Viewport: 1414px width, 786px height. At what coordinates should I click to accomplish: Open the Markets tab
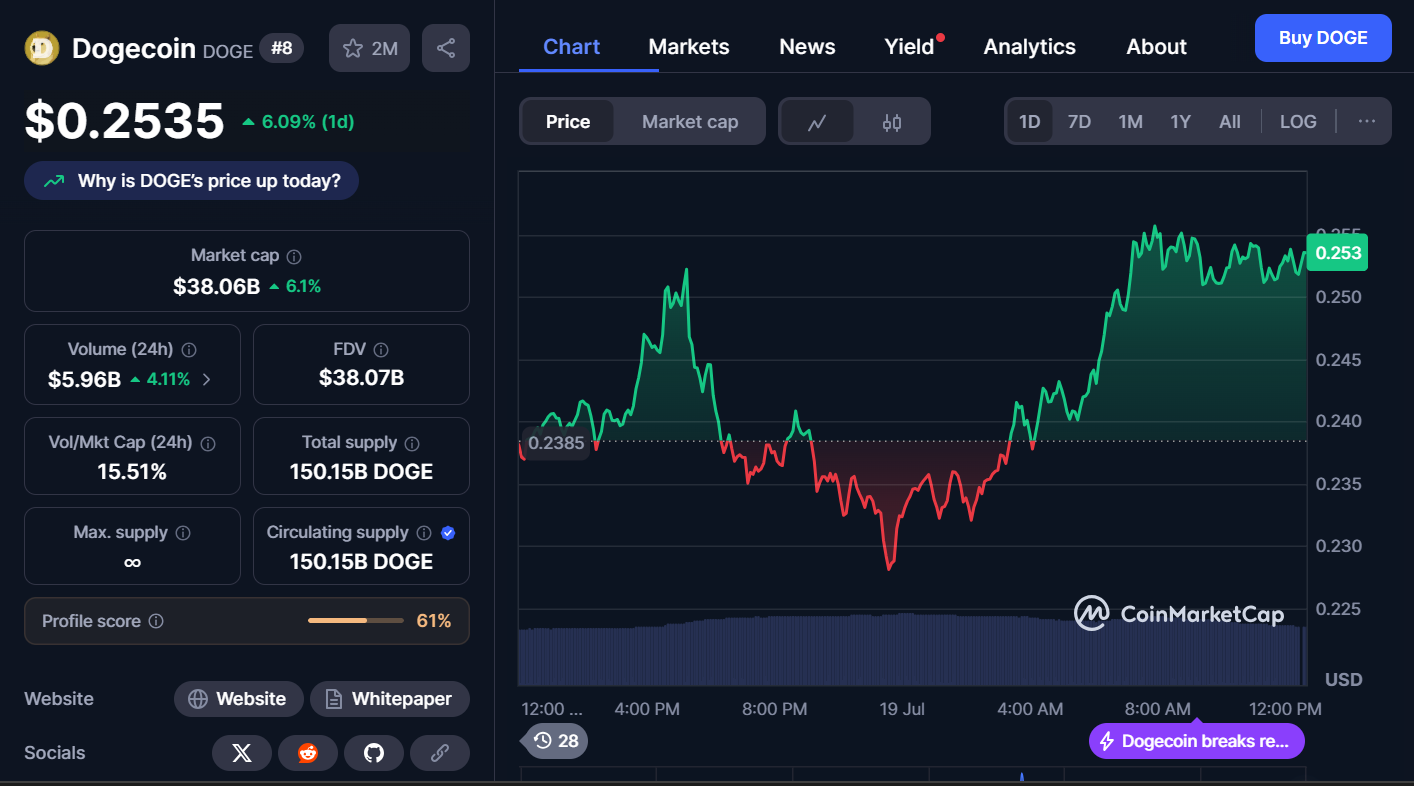point(689,47)
